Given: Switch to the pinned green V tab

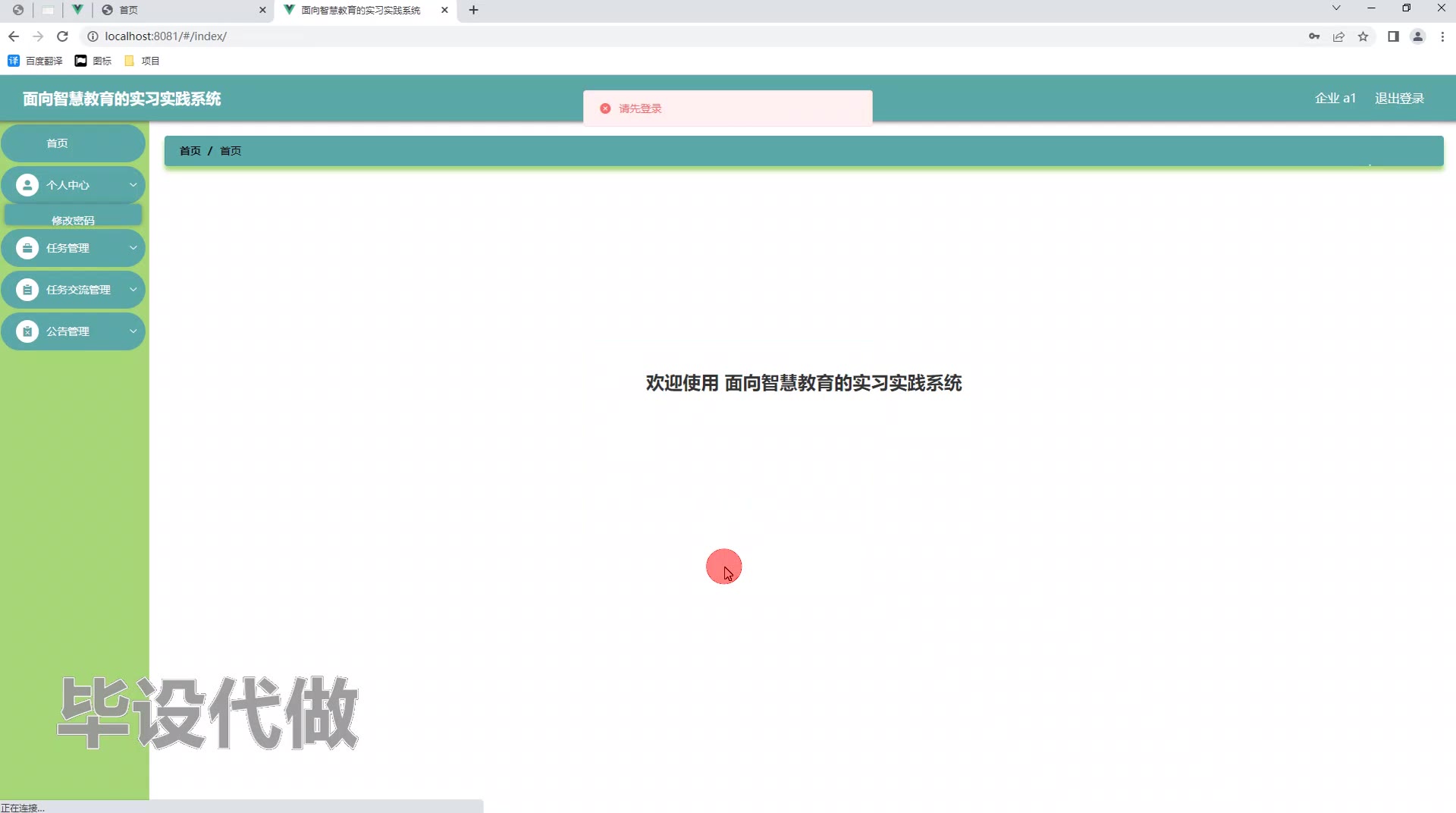Looking at the screenshot, I should 77,10.
